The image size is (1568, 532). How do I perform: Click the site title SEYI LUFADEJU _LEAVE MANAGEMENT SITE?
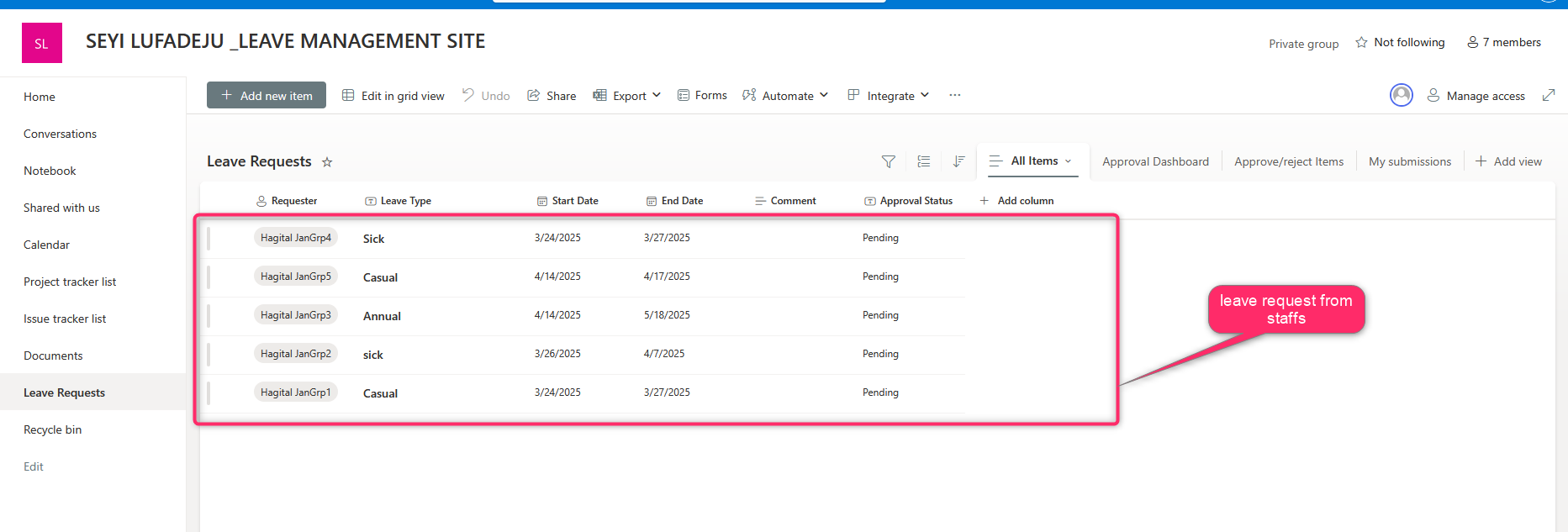pyautogui.click(x=285, y=41)
